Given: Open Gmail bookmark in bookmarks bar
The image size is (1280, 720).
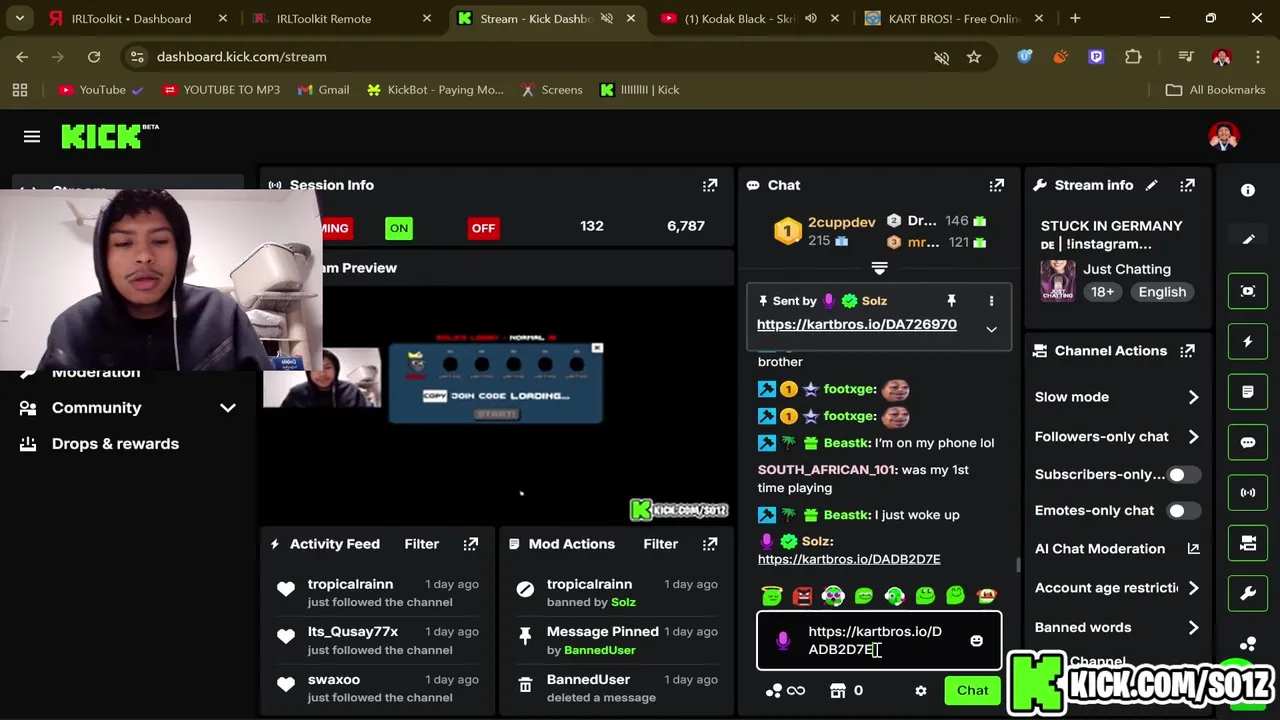Looking at the screenshot, I should [324, 90].
